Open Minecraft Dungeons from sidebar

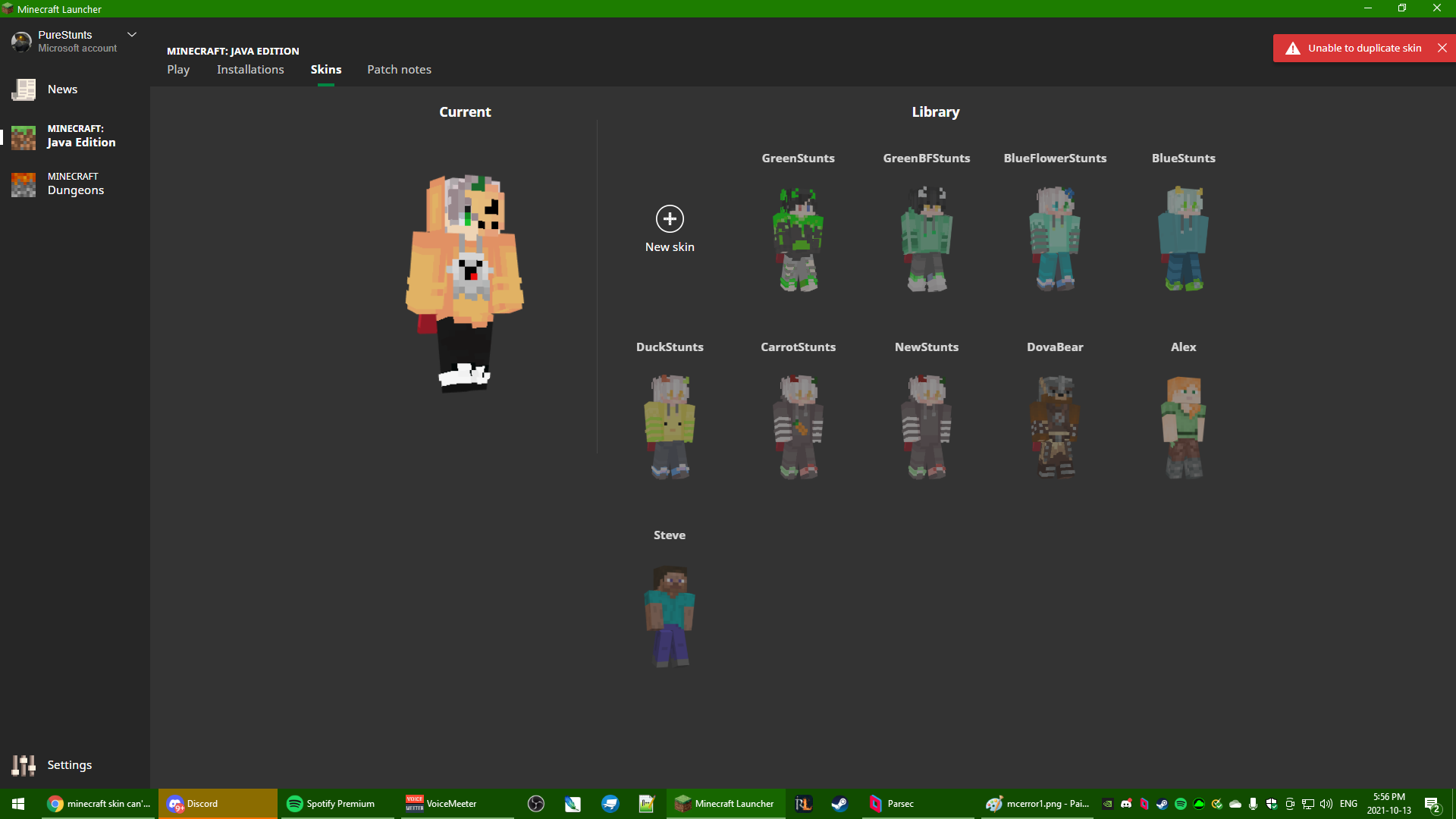coord(74,184)
